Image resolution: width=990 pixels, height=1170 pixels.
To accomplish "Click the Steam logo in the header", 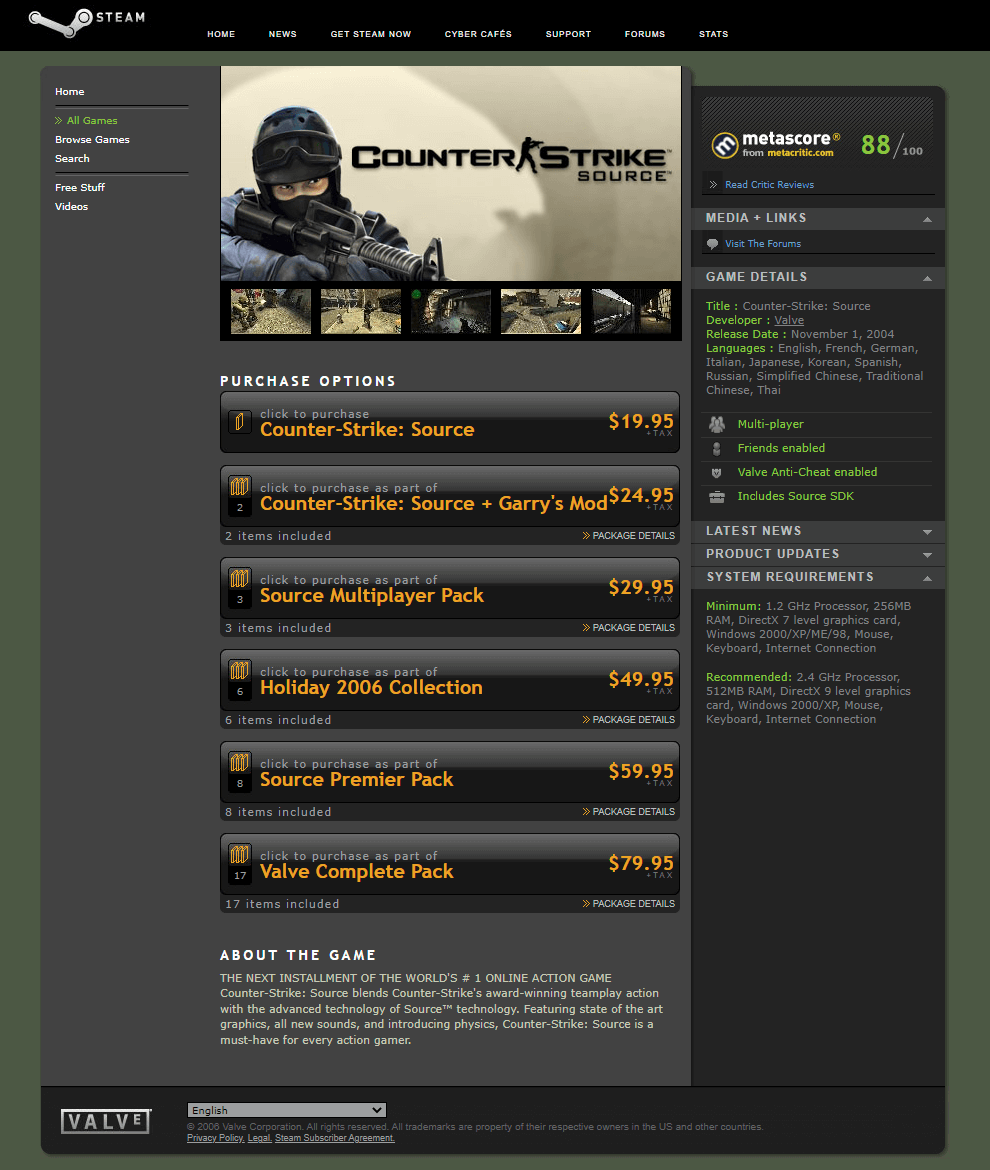I will point(87,22).
